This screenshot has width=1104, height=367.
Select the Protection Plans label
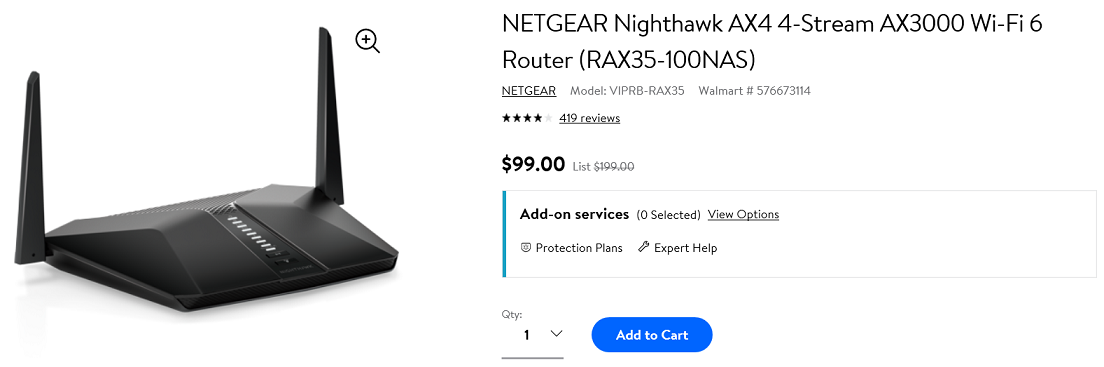(579, 248)
